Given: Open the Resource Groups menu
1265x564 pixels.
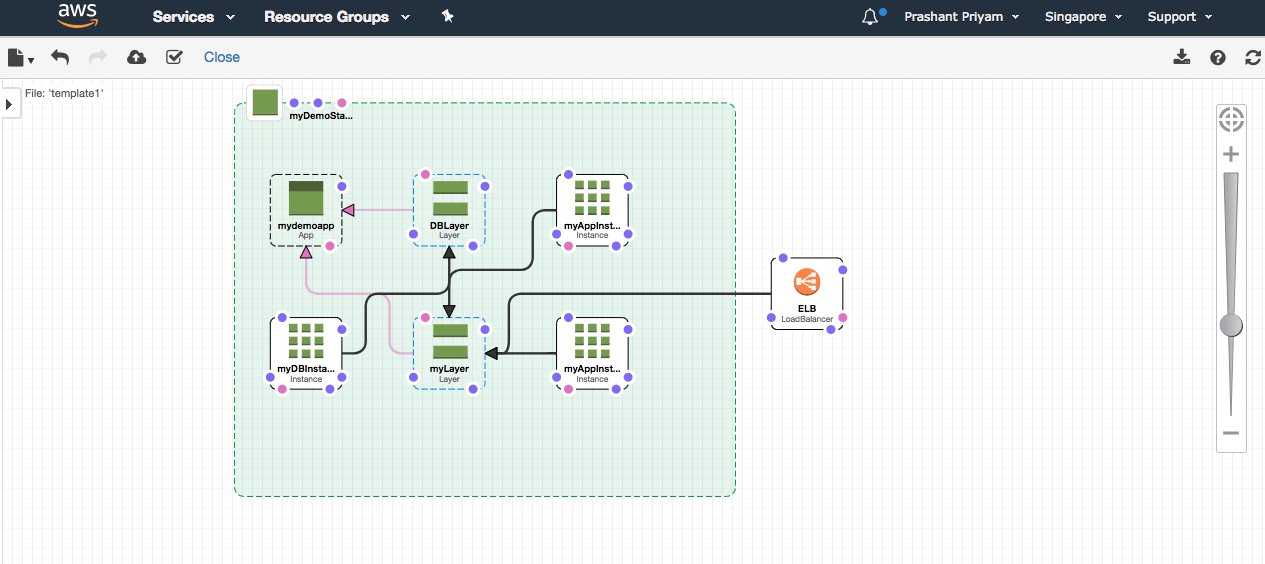Looking at the screenshot, I should coord(336,17).
